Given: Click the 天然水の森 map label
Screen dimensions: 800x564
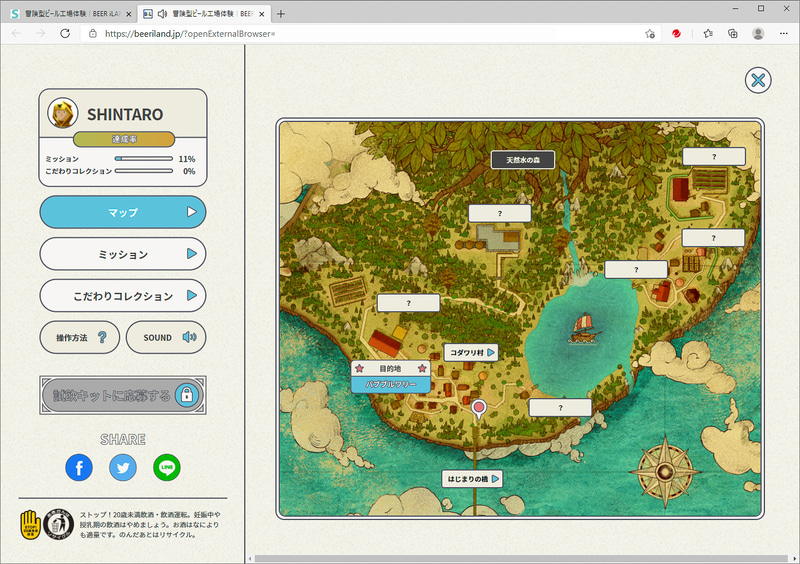Looking at the screenshot, I should click(523, 160).
